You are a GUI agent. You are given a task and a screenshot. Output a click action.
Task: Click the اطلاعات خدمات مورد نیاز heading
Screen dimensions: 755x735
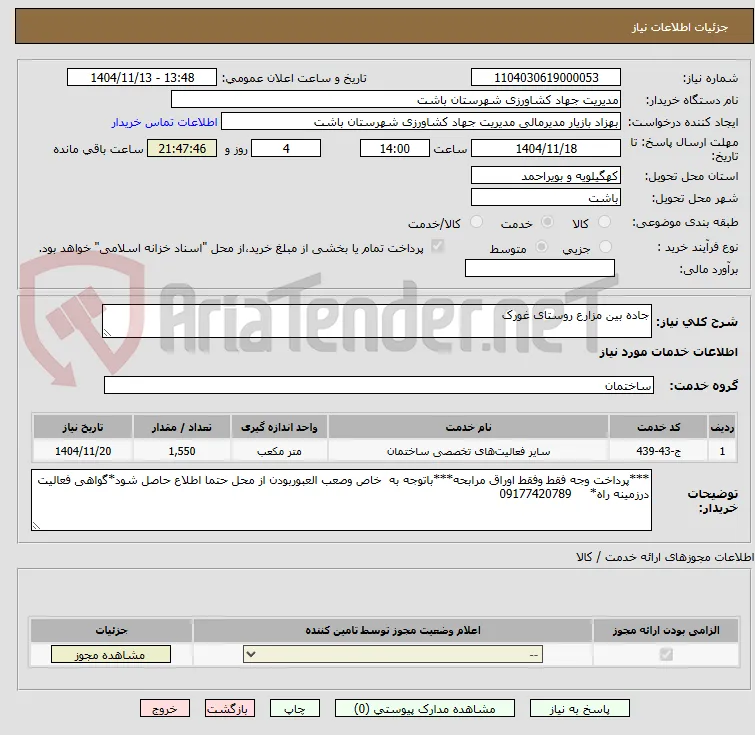click(668, 352)
